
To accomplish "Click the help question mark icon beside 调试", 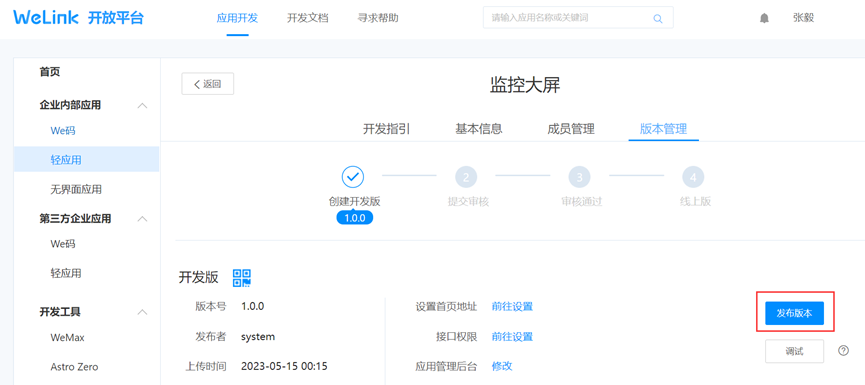I will pyautogui.click(x=843, y=350).
